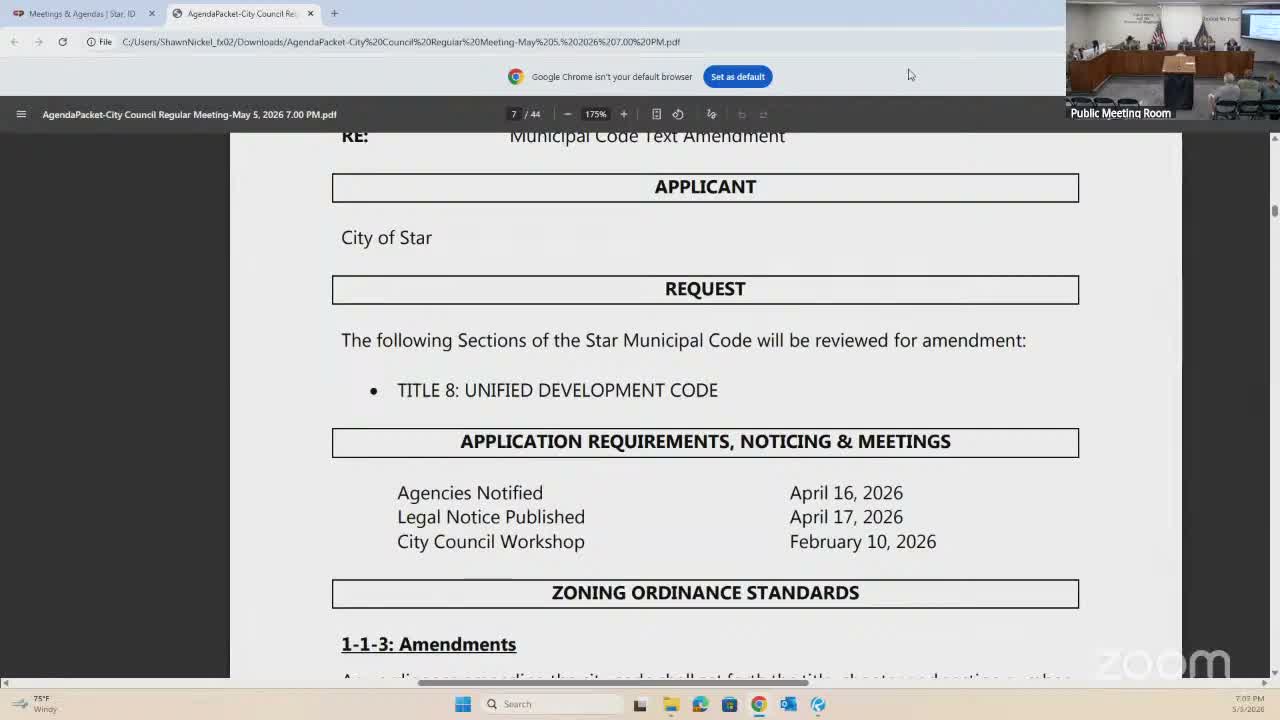Open Task View from taskbar

click(640, 704)
